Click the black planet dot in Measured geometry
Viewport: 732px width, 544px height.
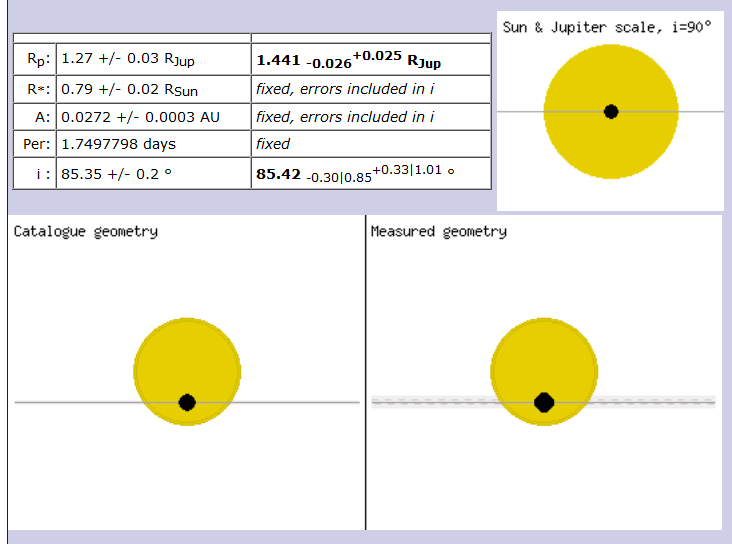point(544,402)
